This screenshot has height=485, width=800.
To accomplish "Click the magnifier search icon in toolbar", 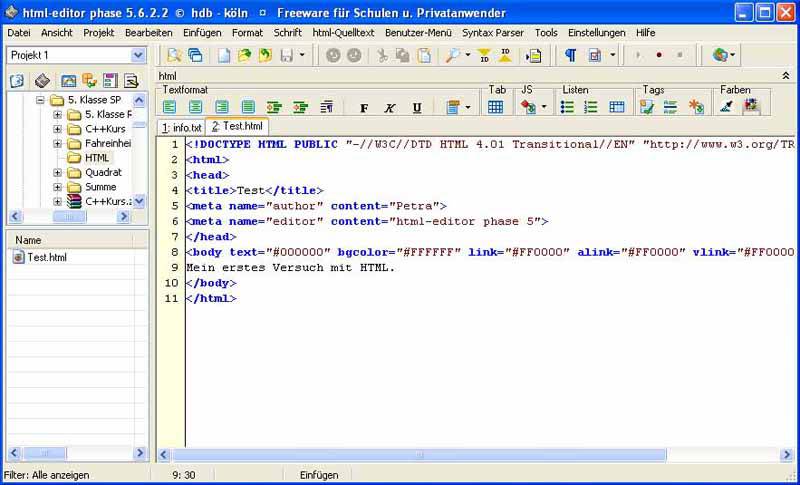I will [x=452, y=55].
